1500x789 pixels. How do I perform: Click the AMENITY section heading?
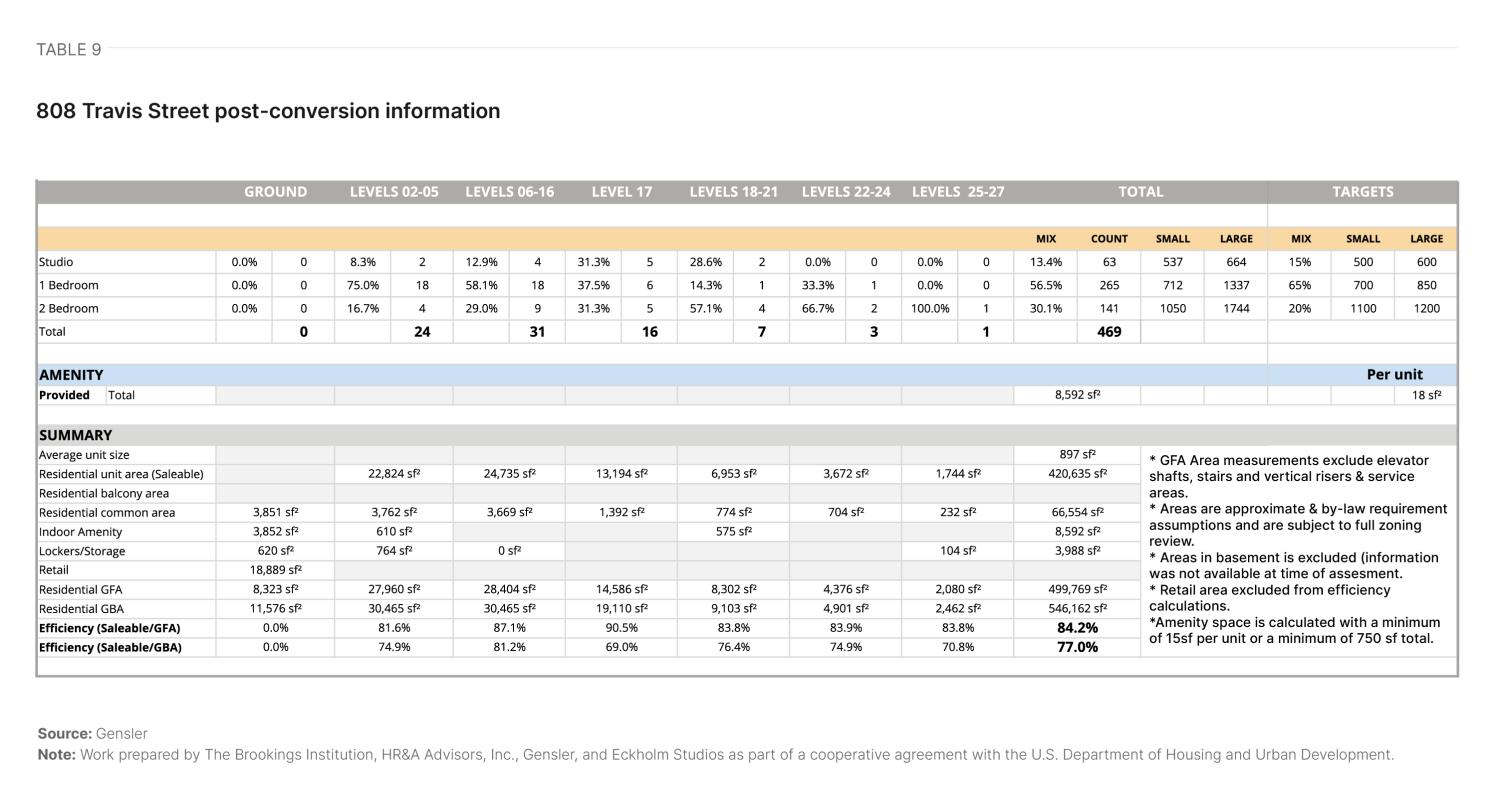pos(71,375)
